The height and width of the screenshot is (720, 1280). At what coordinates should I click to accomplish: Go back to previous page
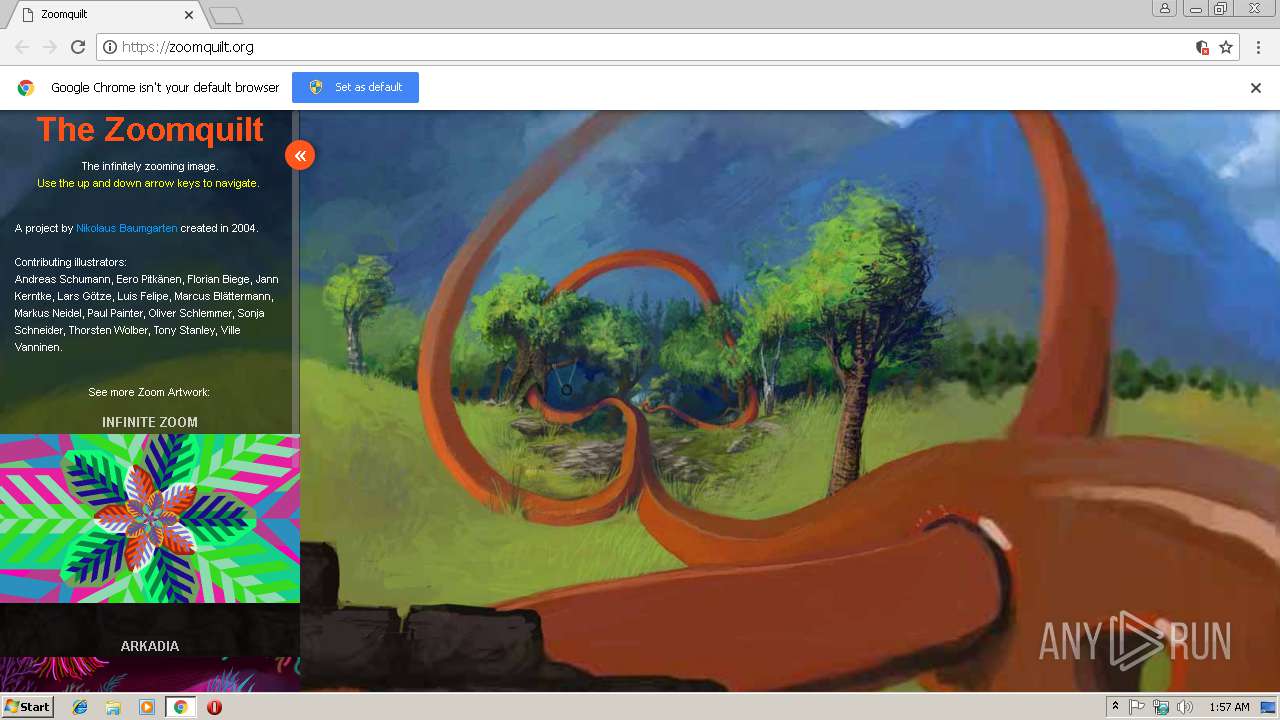pyautogui.click(x=22, y=47)
